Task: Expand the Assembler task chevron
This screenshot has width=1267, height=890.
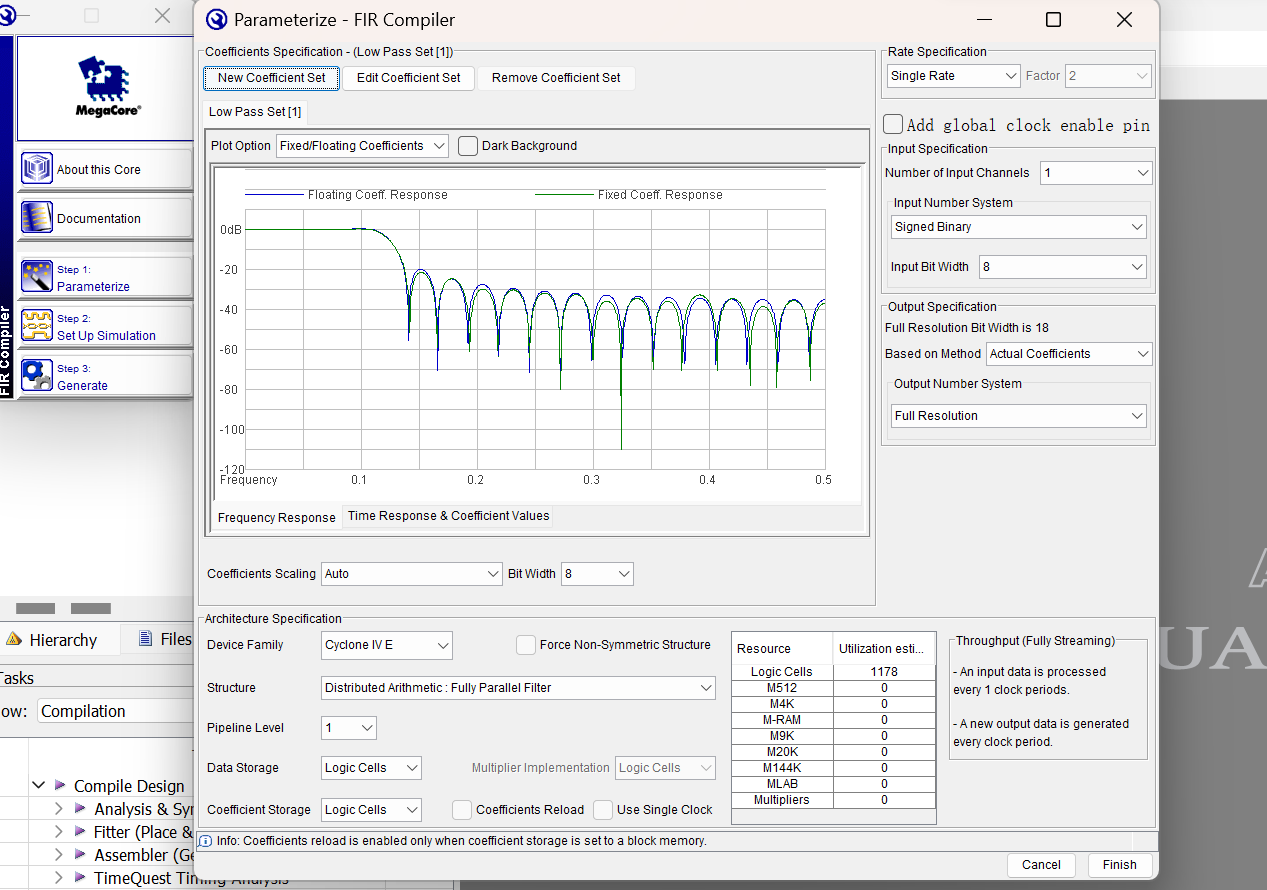Action: (59, 854)
